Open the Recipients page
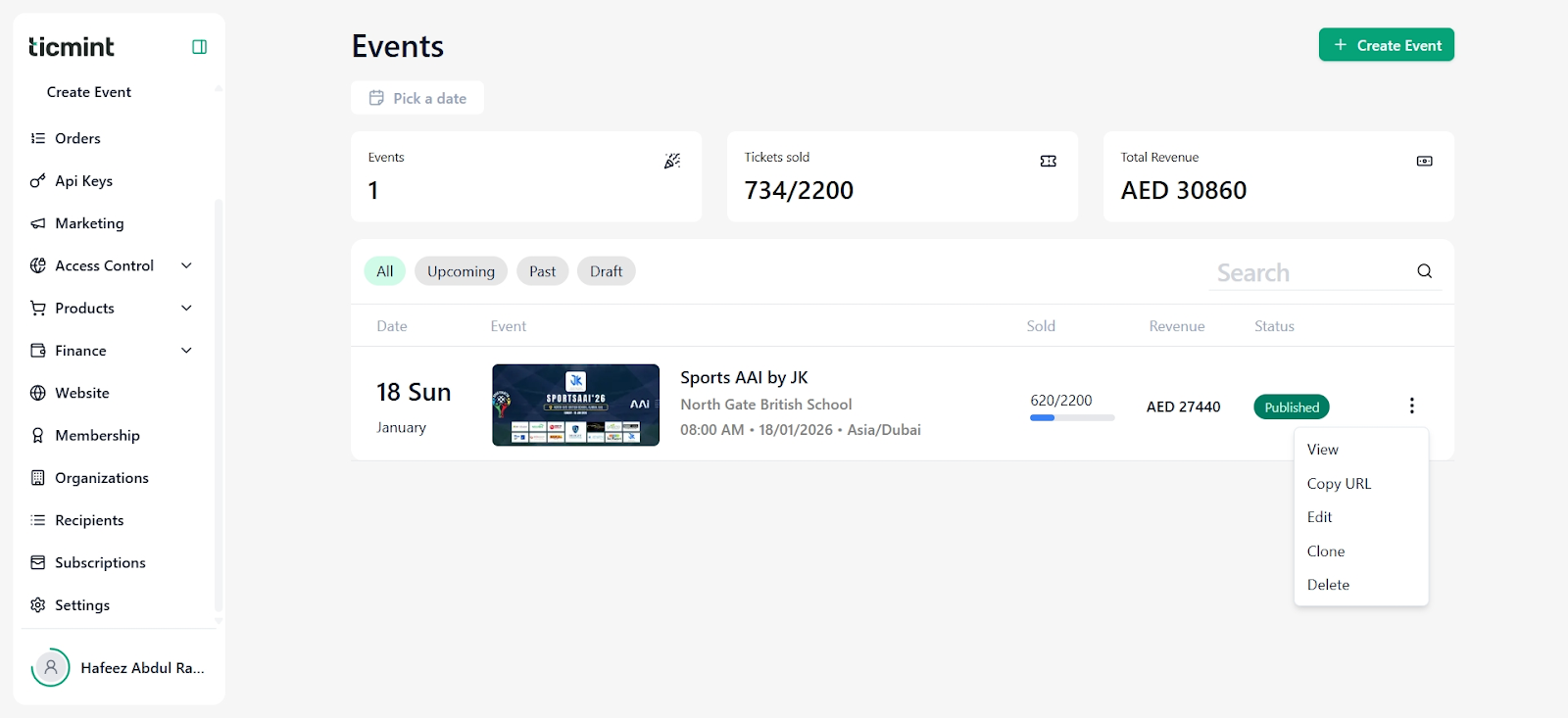 (89, 520)
